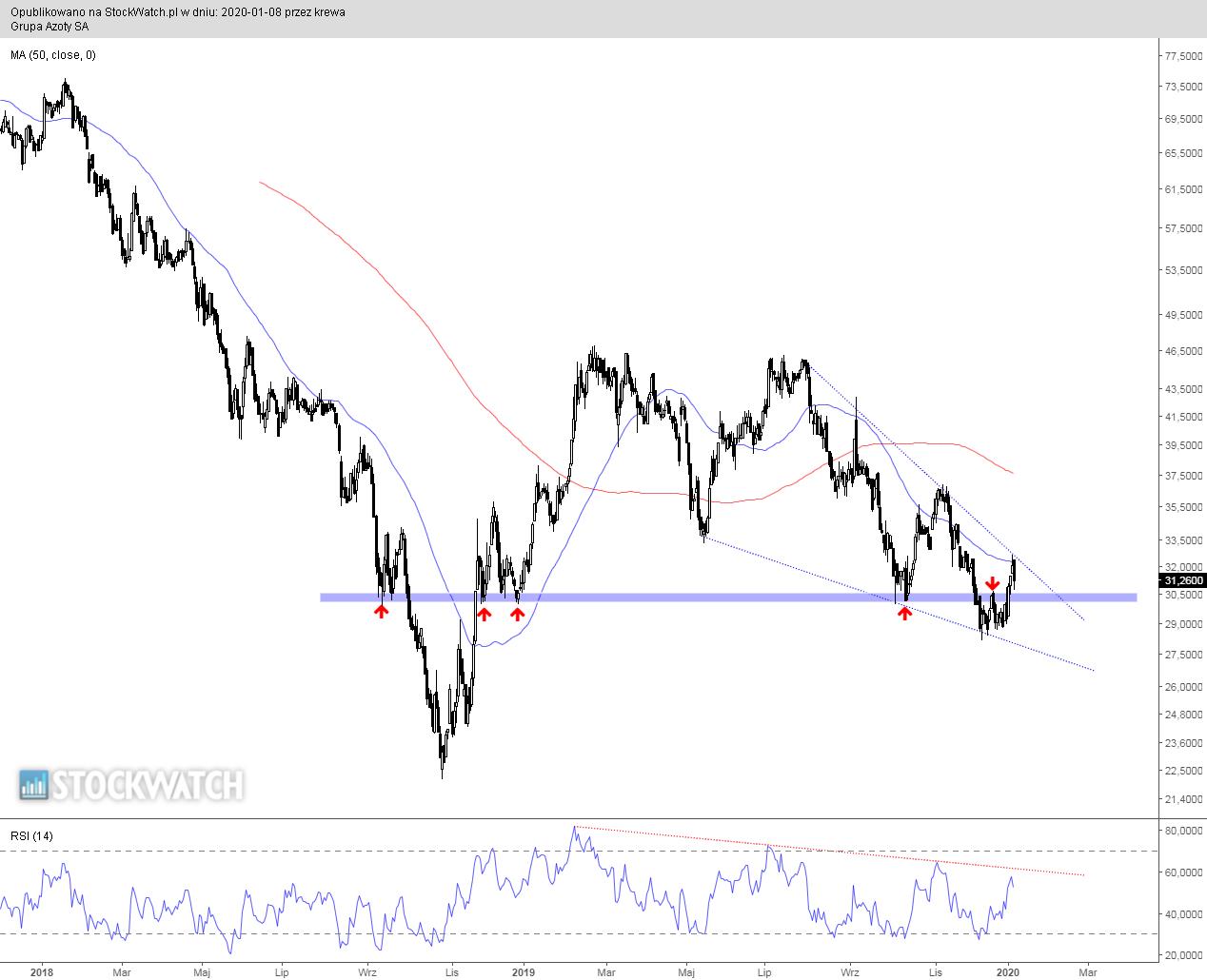Click the 'Wrz' label before 2019
Screen dimensions: 1207x980
pos(368,972)
